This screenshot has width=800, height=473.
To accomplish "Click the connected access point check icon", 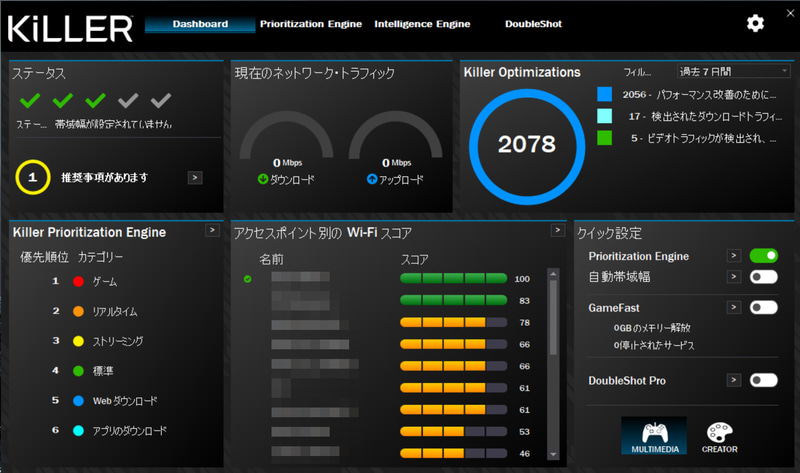I will click(x=247, y=279).
